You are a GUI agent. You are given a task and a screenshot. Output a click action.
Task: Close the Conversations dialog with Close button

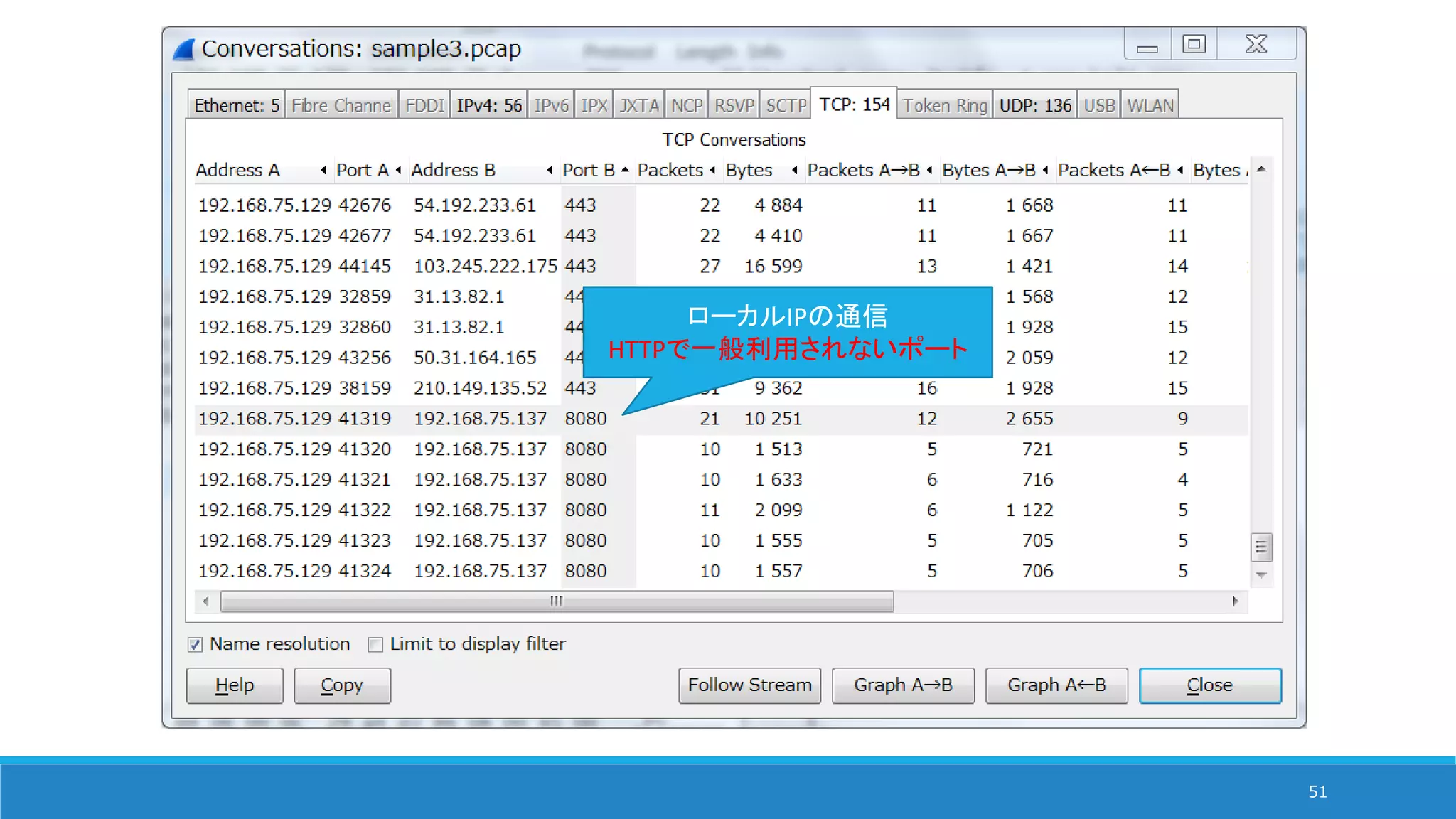(1210, 685)
